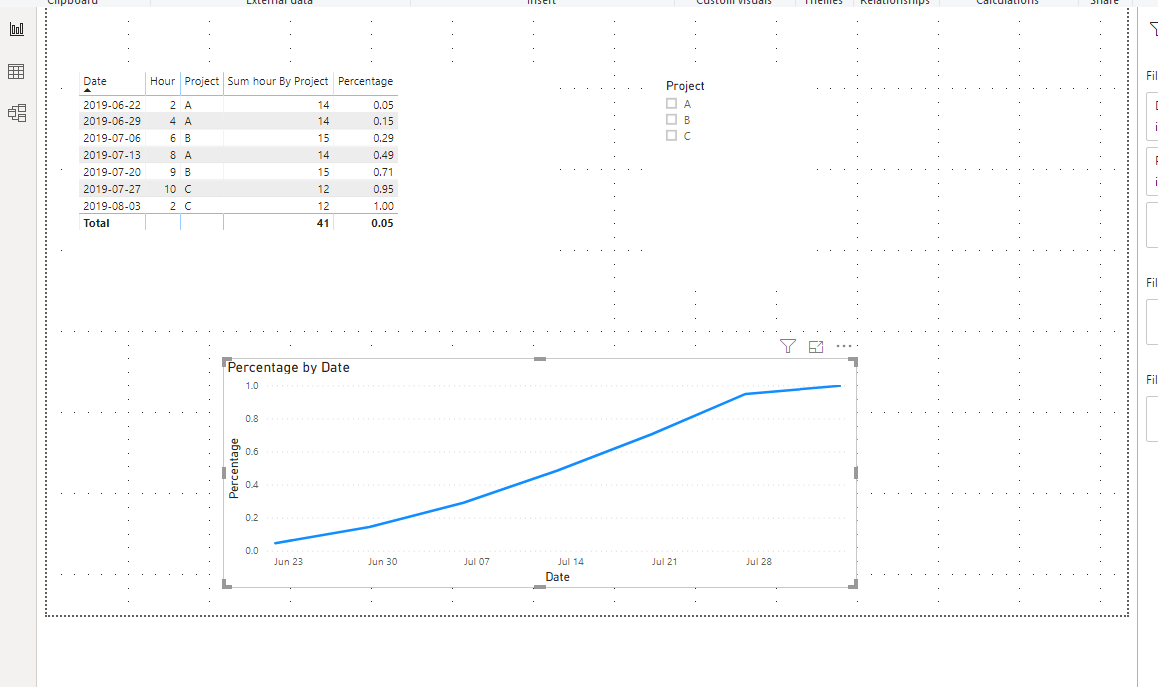This screenshot has width=1158, height=687.
Task: Sort table by Percentage column header
Action: point(366,81)
